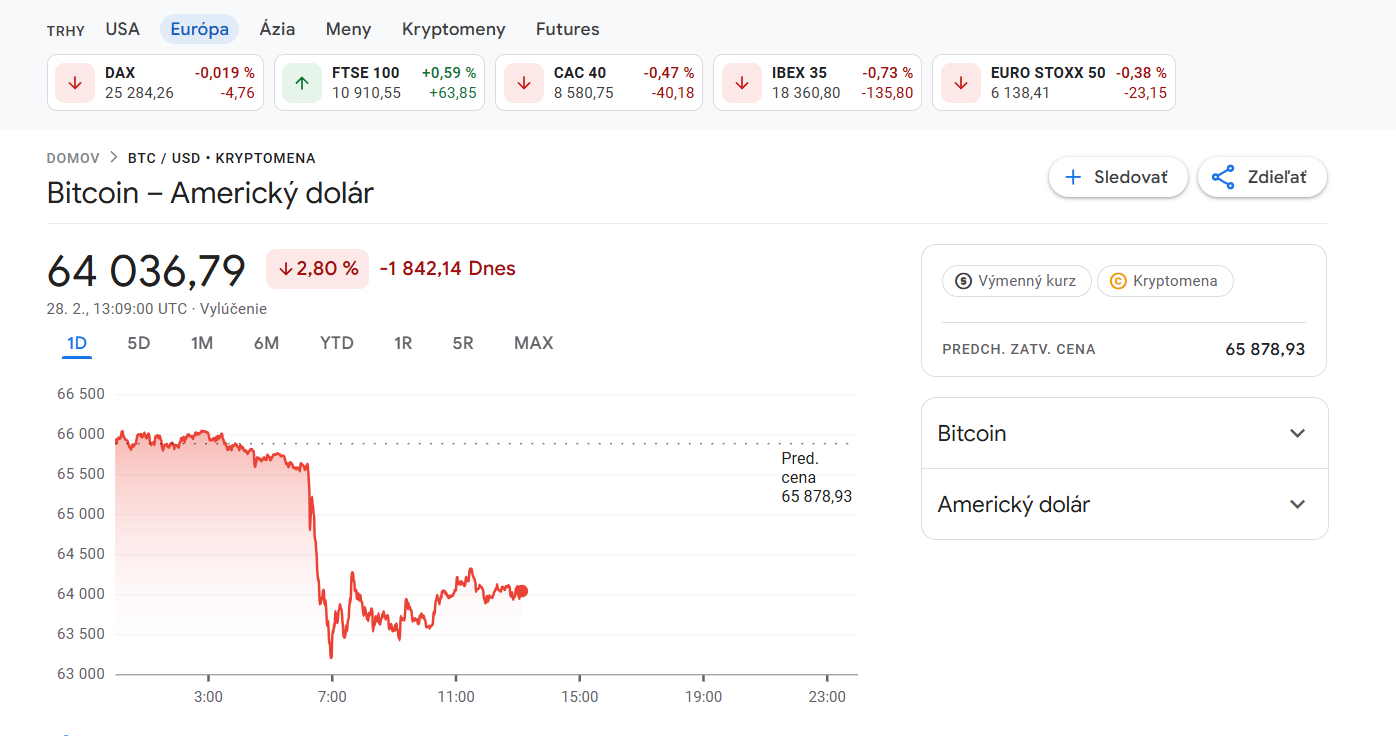Switch chart to MAX range

533,343
